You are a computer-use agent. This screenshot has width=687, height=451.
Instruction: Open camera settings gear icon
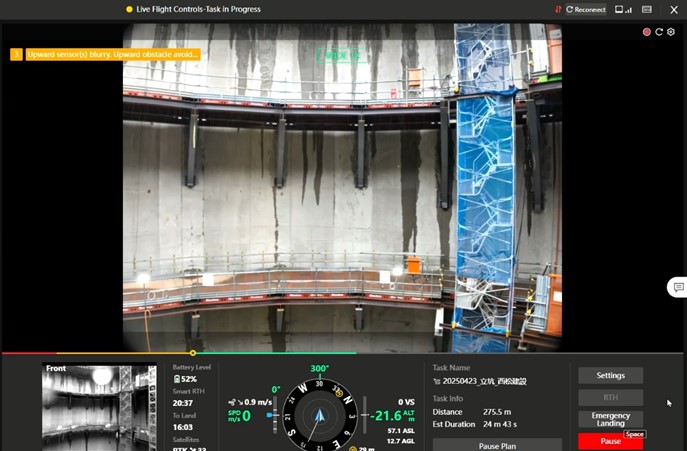click(671, 32)
